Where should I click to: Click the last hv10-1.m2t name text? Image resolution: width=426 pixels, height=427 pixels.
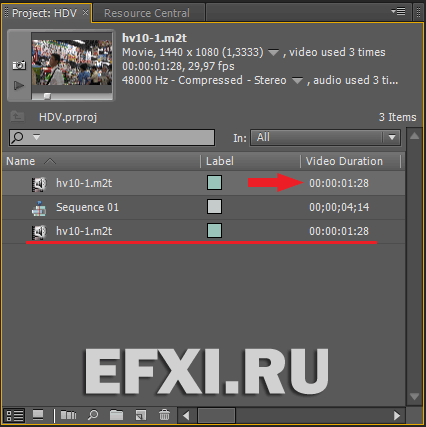click(x=84, y=231)
